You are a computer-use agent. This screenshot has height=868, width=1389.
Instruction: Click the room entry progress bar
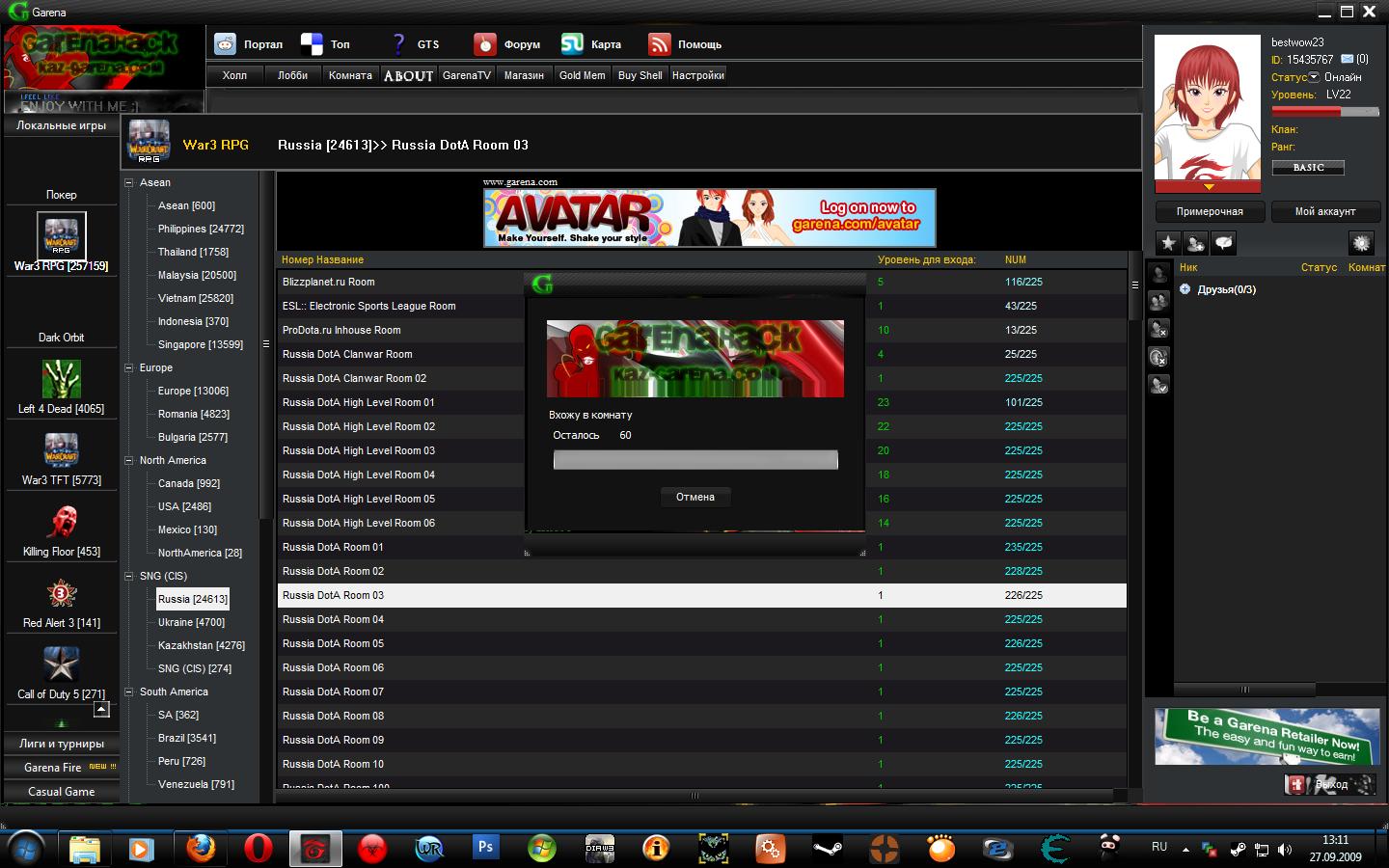click(x=695, y=460)
